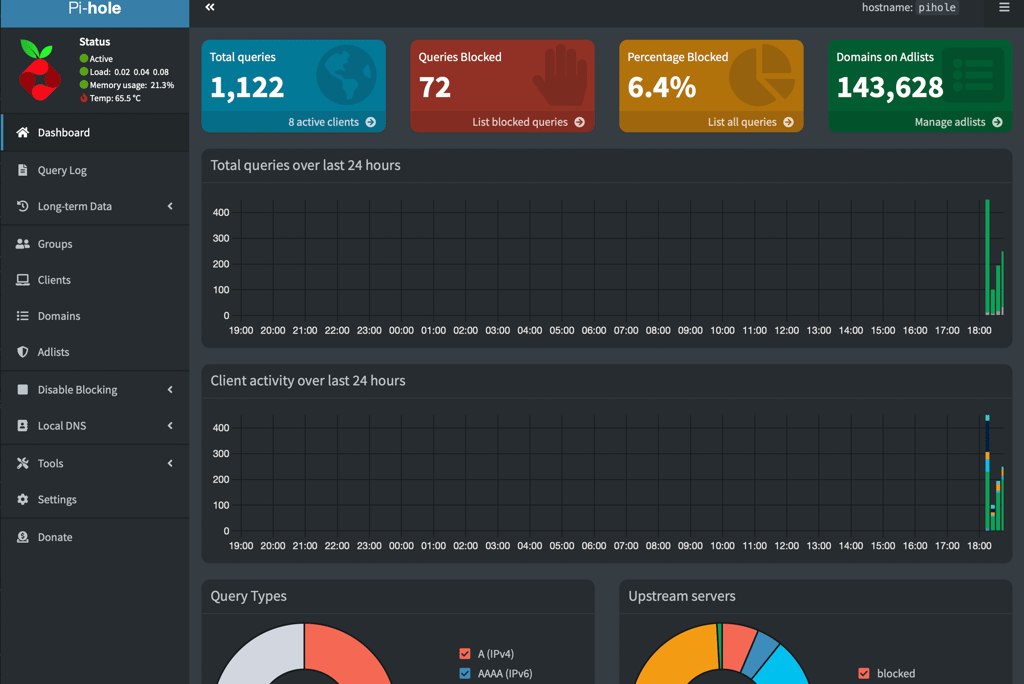Screen dimensions: 1024x684
Task: Click the Clients laptop icon
Action: [x=23, y=280]
